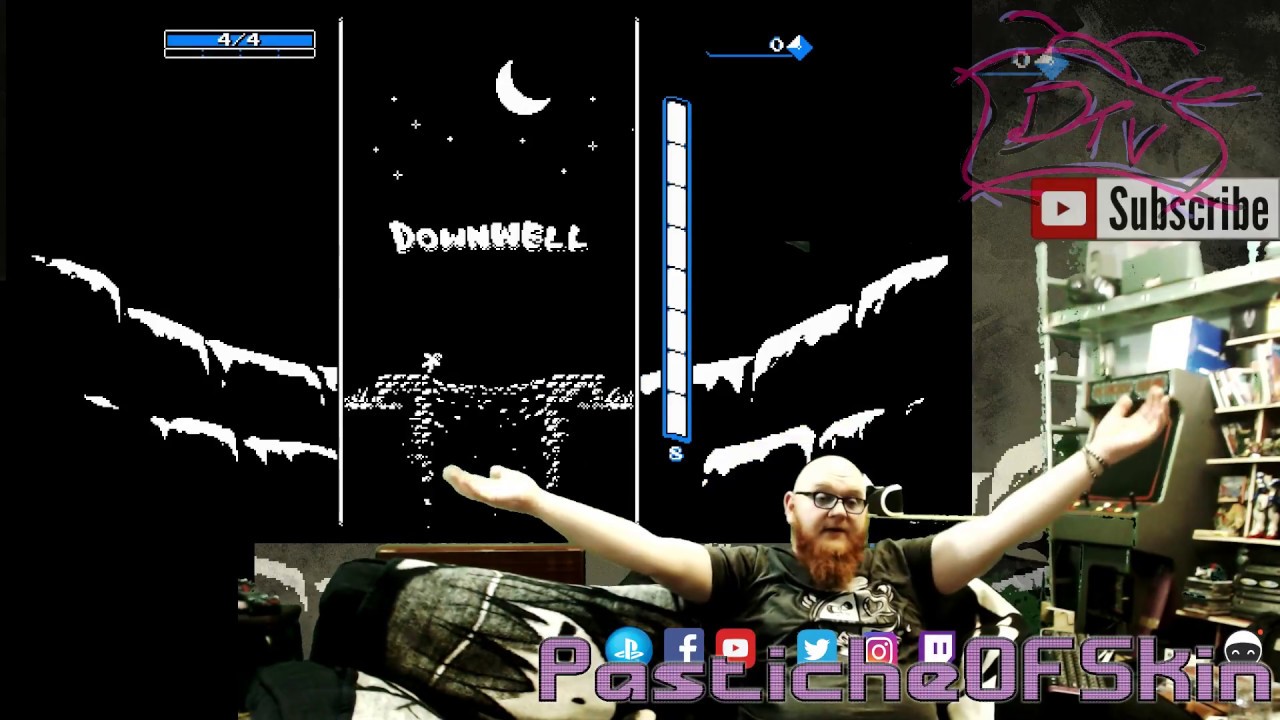
Task: Select the player character standing on the well
Action: (432, 363)
